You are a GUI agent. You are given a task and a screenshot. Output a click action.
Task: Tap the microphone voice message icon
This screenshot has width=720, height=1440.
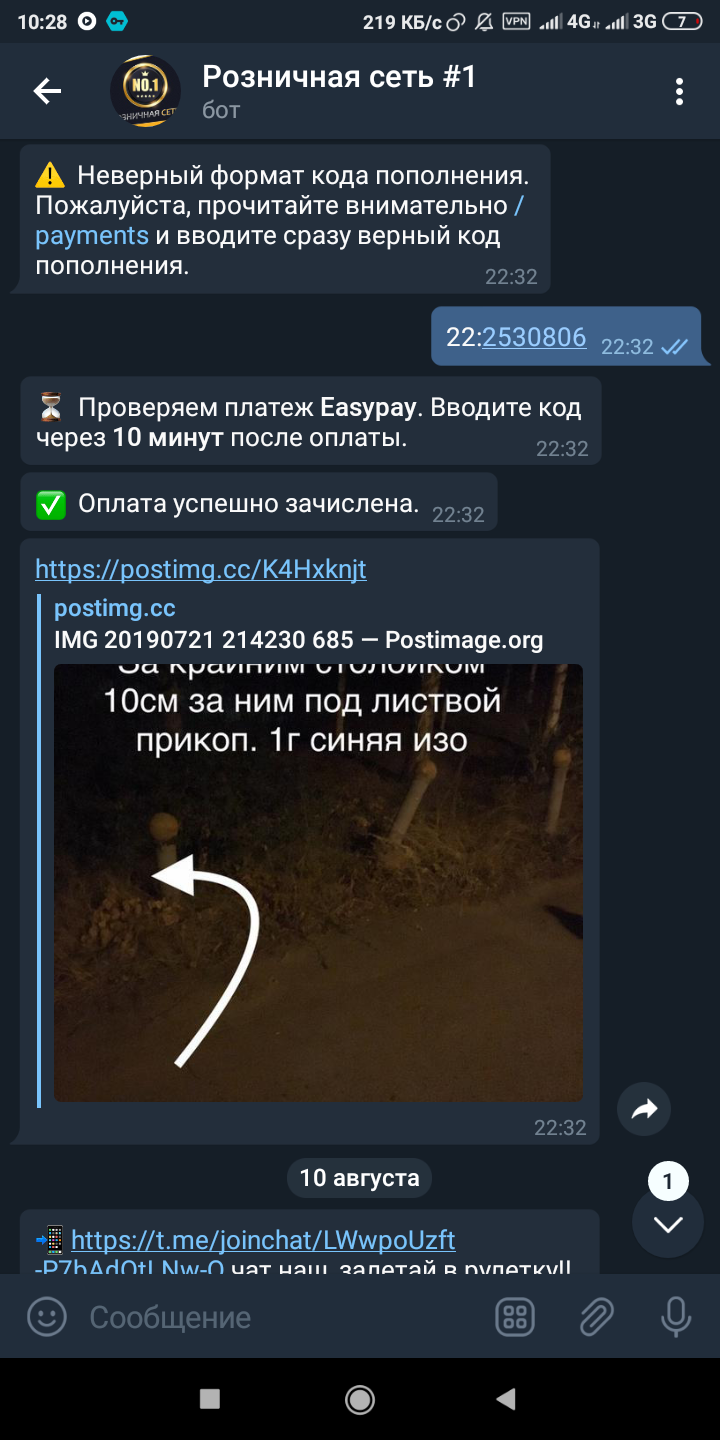point(676,1317)
